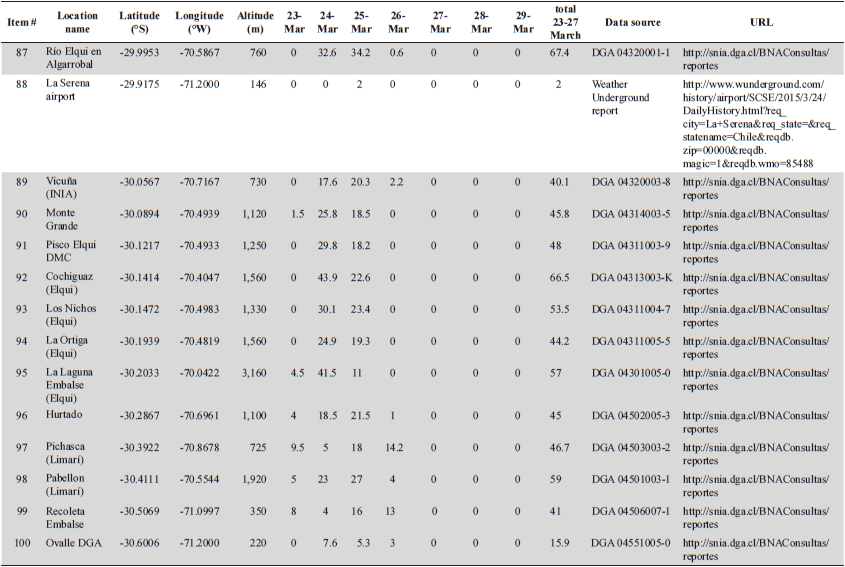Click the Longitude (°W) column header
Viewport: 845px width, 567px height.
[x=200, y=22]
